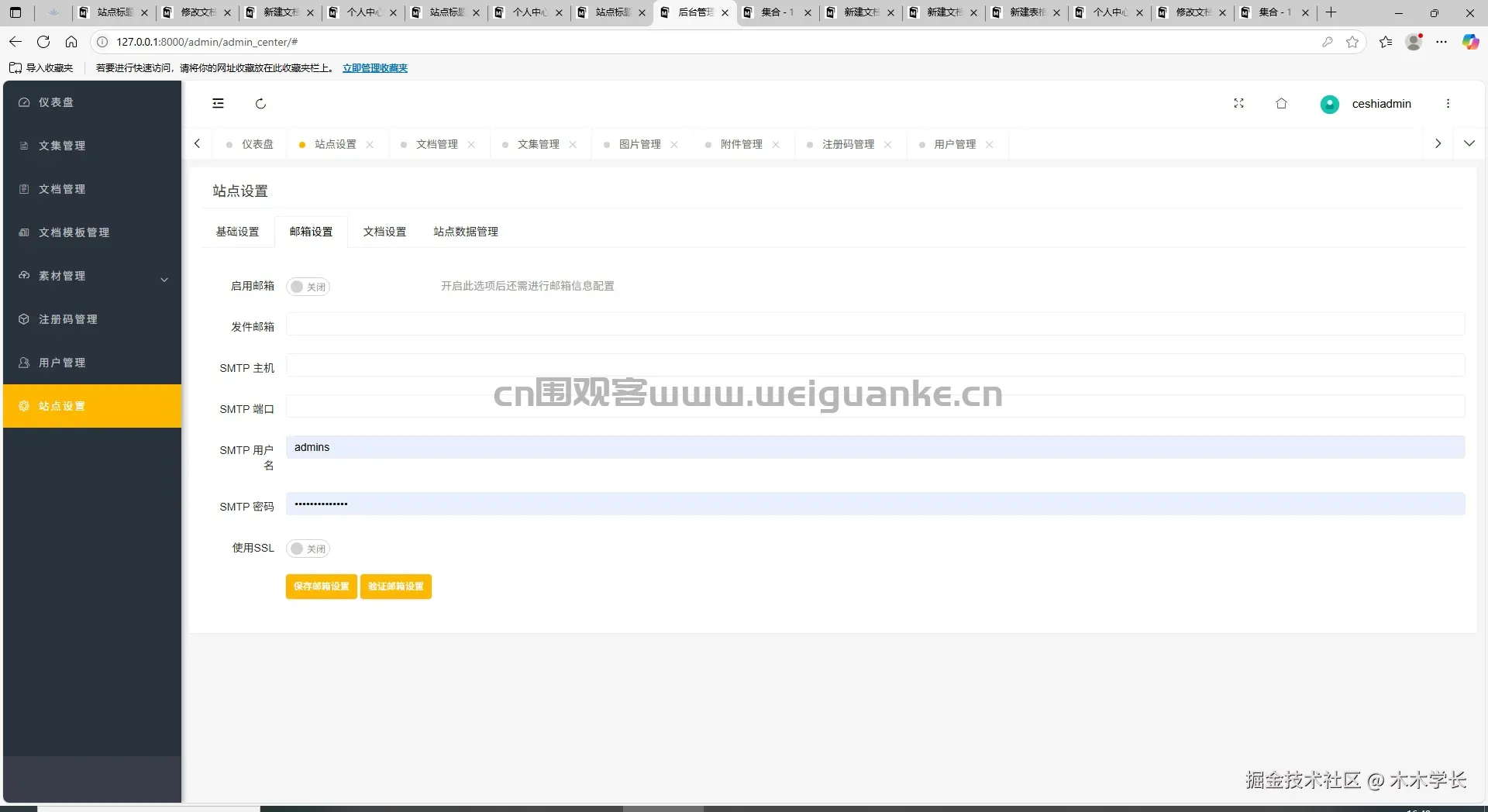The image size is (1488, 812).
Task: Click the SMTP 密码 password field
Action: pyautogui.click(x=875, y=504)
